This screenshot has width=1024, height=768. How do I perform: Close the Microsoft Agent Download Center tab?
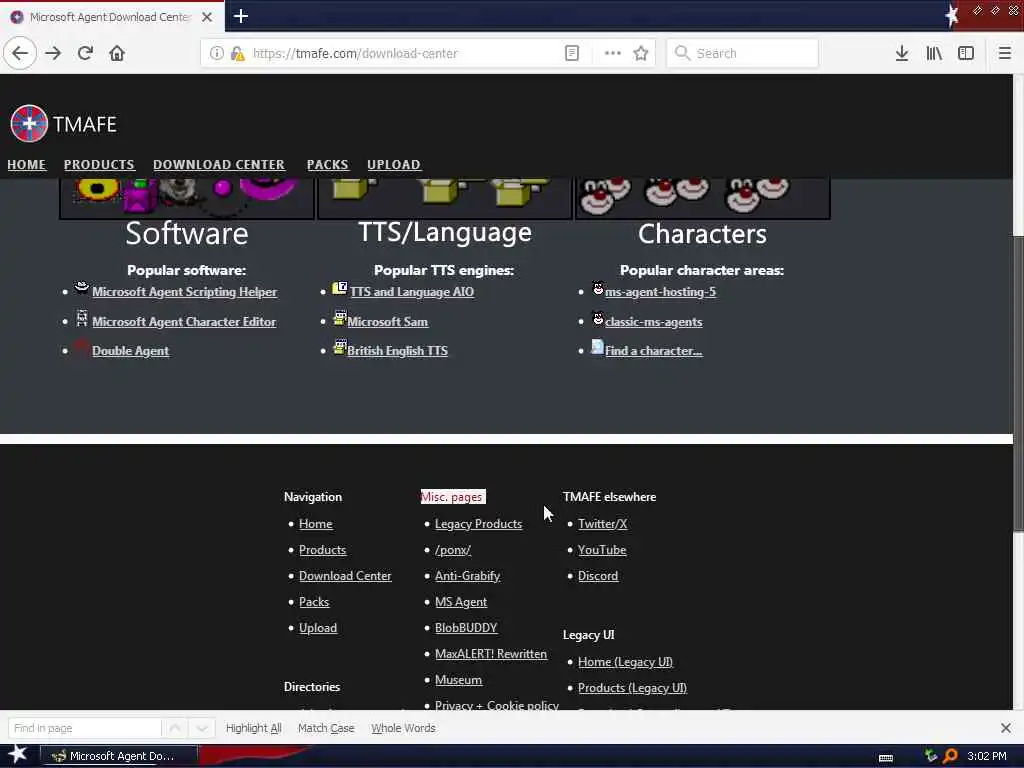click(x=206, y=17)
